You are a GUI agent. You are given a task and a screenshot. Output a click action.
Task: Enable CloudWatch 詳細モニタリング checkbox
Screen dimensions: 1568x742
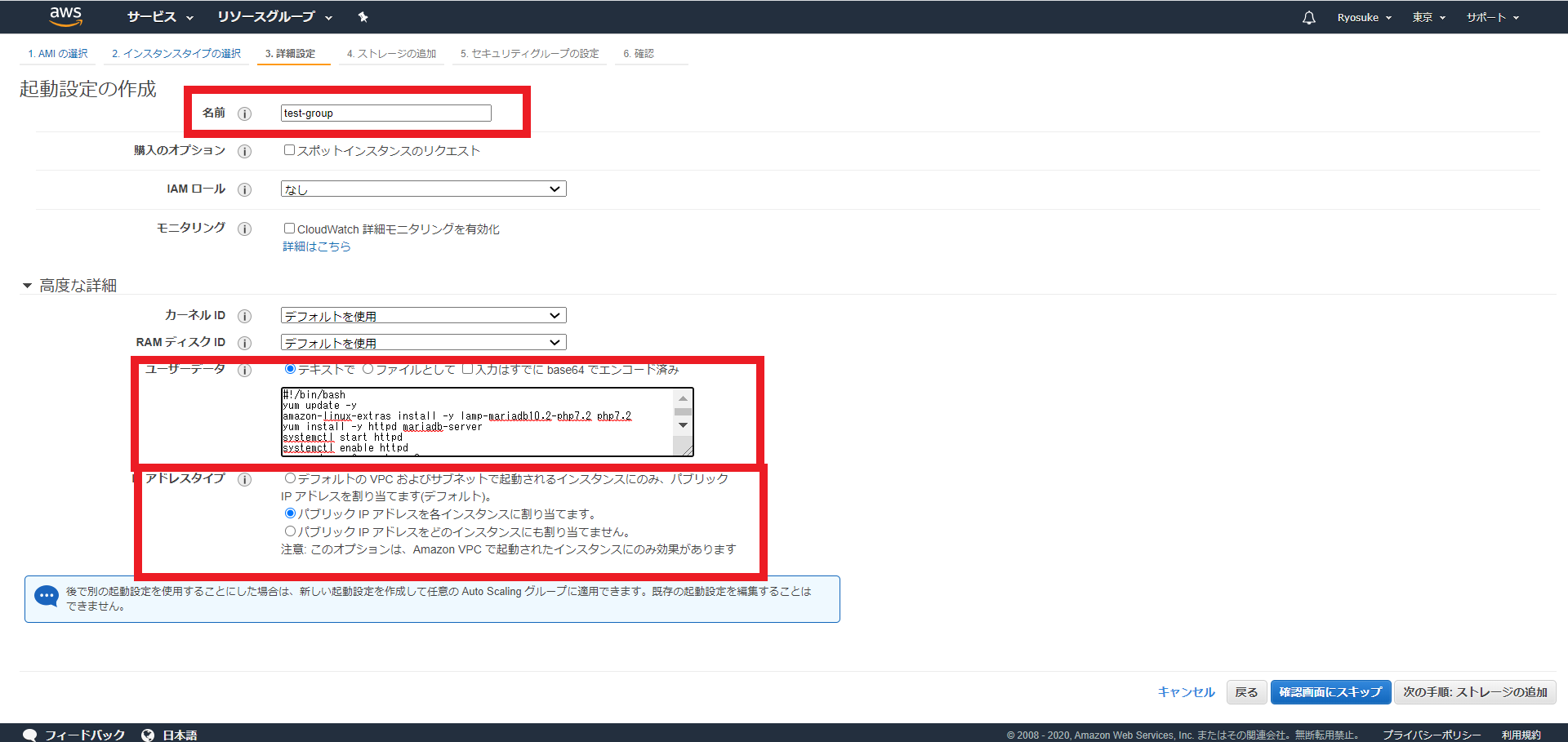(289, 228)
